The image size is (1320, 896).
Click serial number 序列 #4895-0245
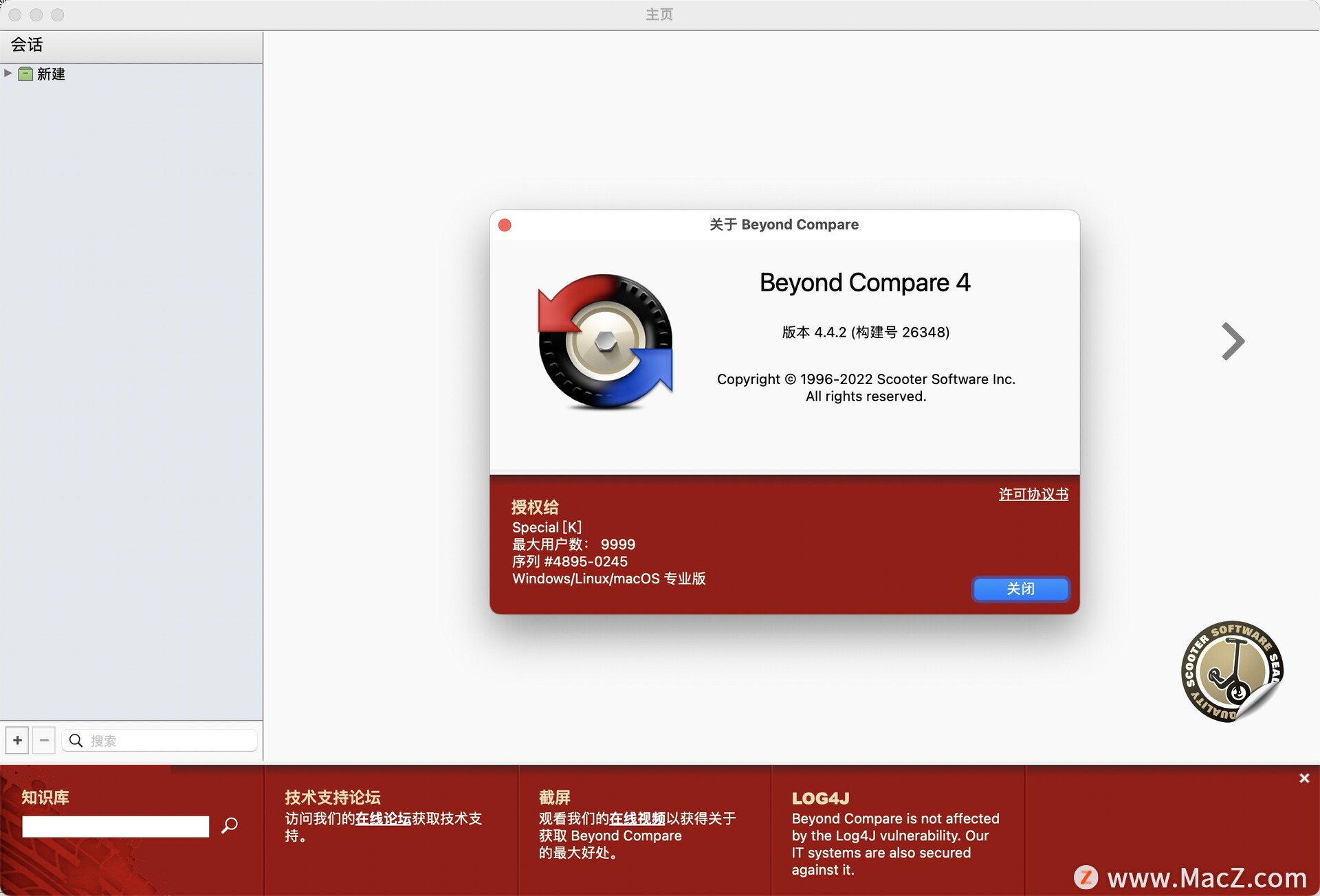[x=569, y=561]
